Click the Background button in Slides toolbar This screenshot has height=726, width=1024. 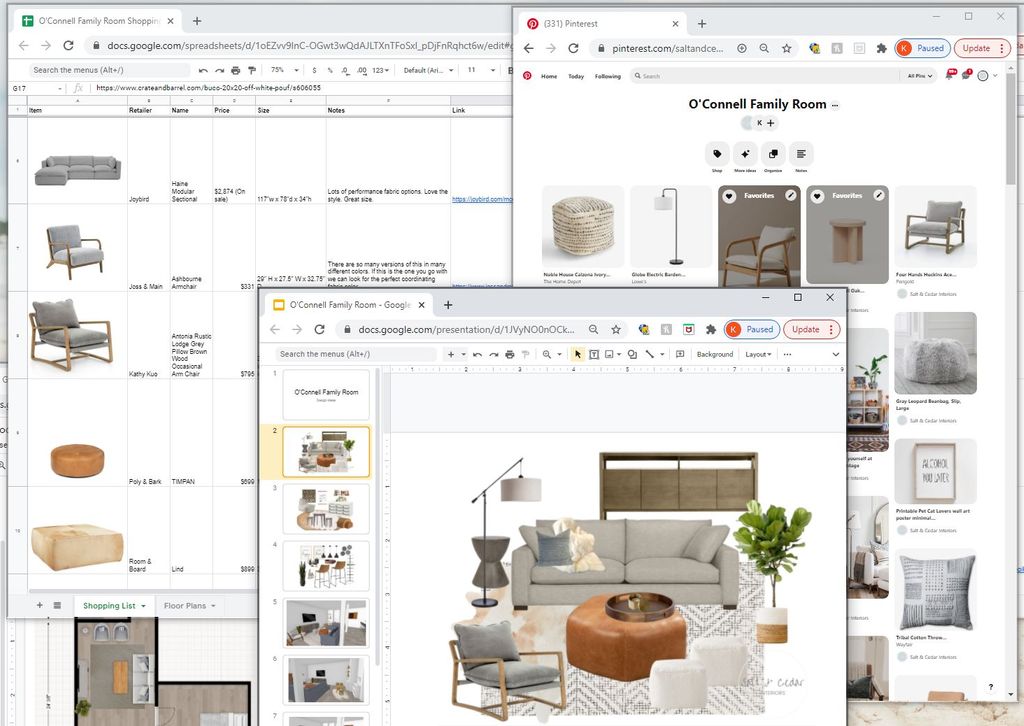(x=714, y=354)
